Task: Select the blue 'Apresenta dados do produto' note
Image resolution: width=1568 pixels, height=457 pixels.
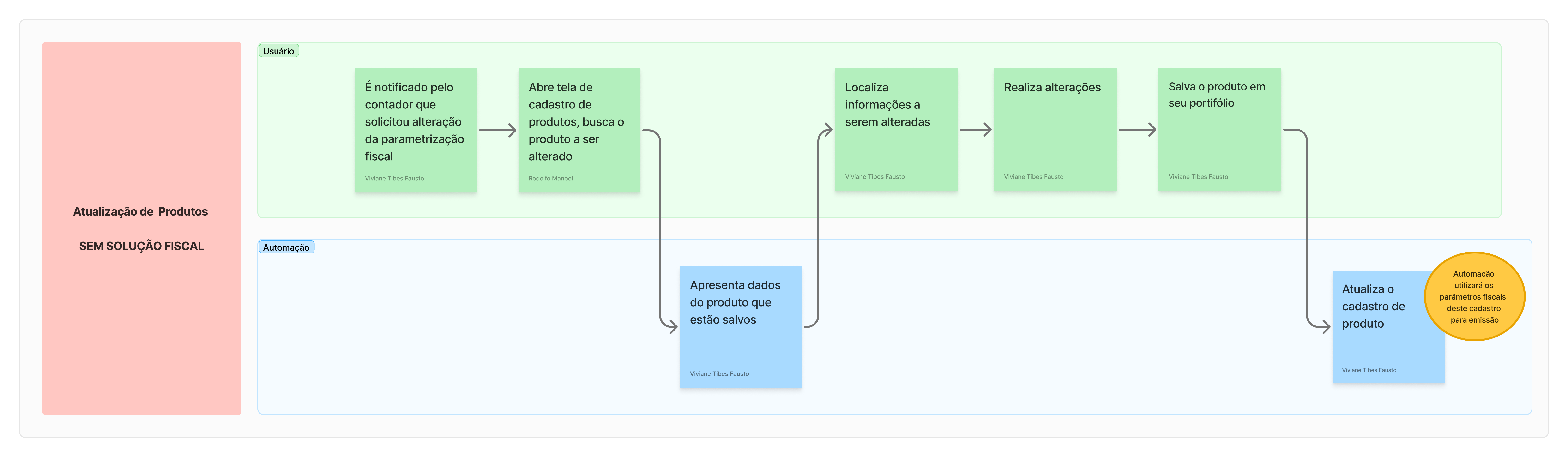Action: point(740,327)
